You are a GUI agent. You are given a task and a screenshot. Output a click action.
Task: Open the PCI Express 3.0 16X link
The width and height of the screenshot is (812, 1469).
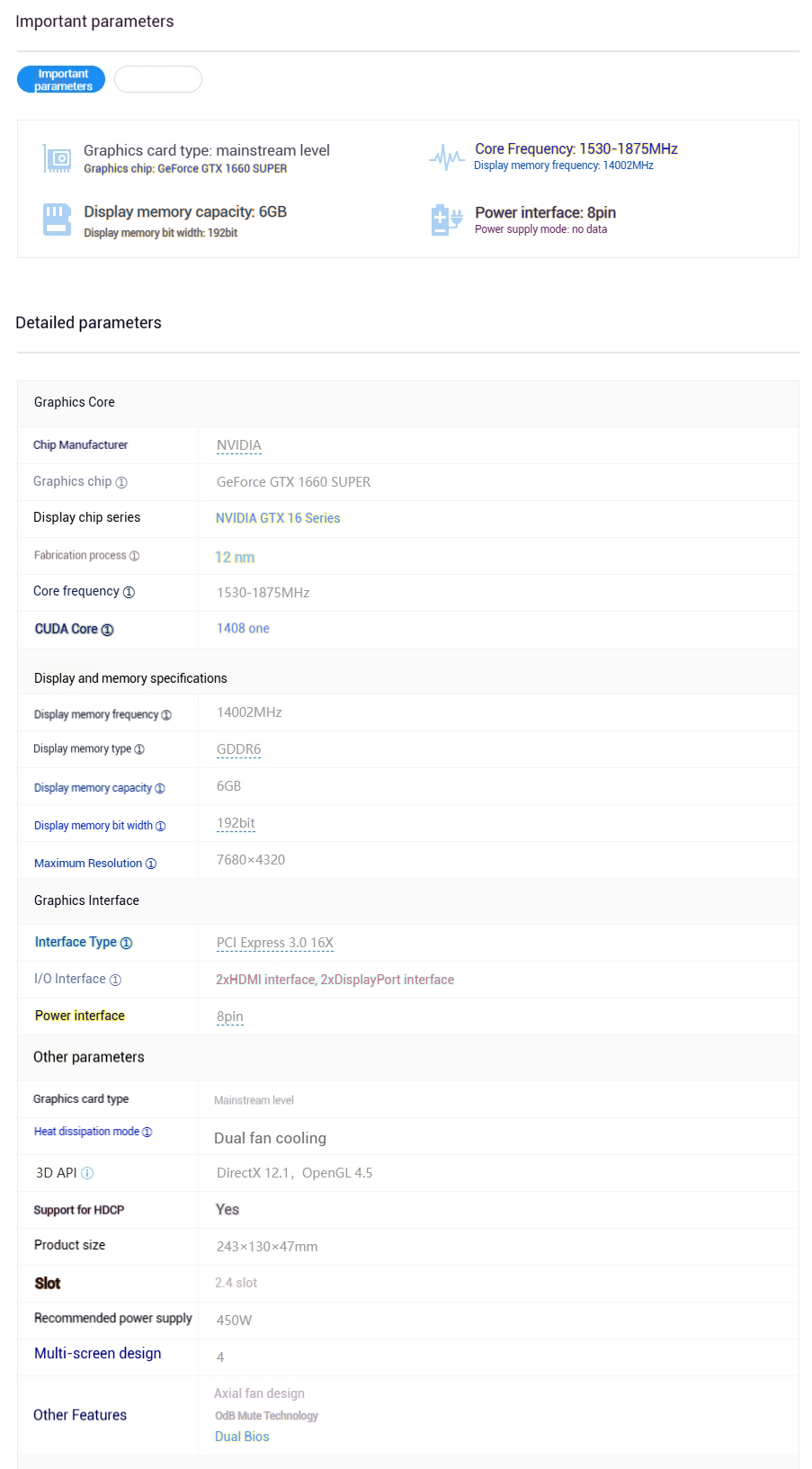coord(275,943)
